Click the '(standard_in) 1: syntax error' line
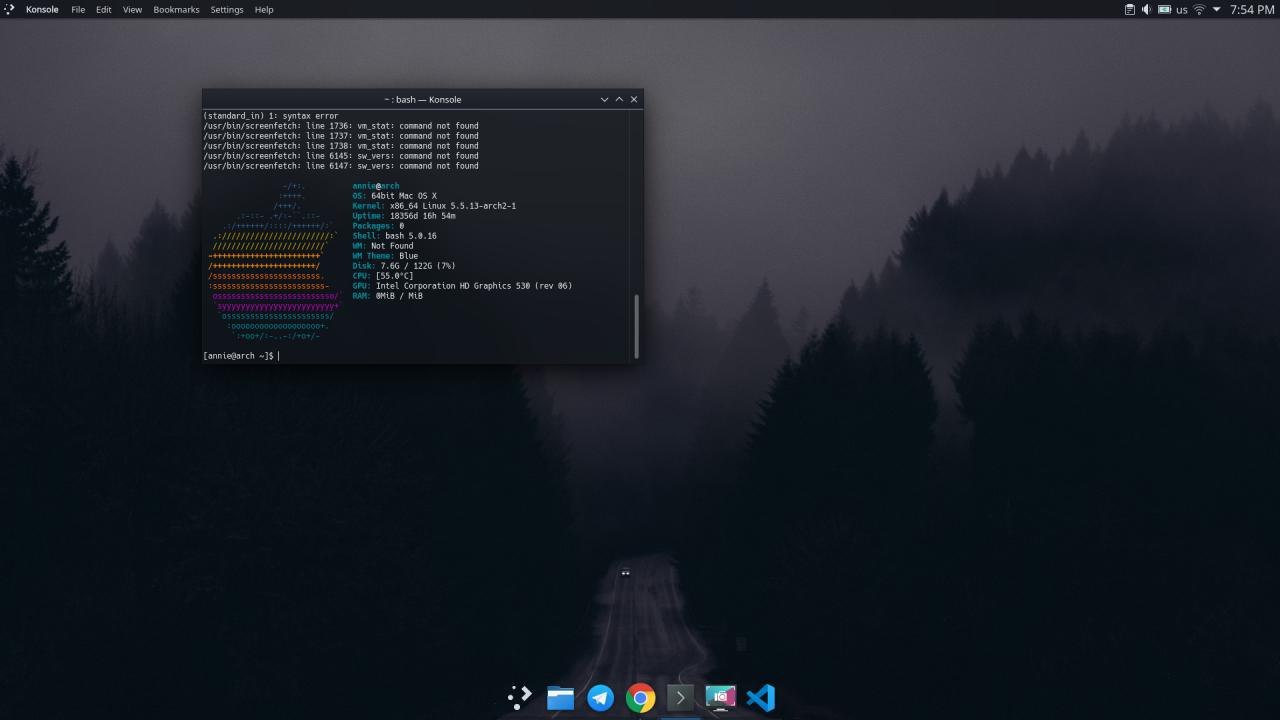This screenshot has height=720, width=1280. point(271,116)
